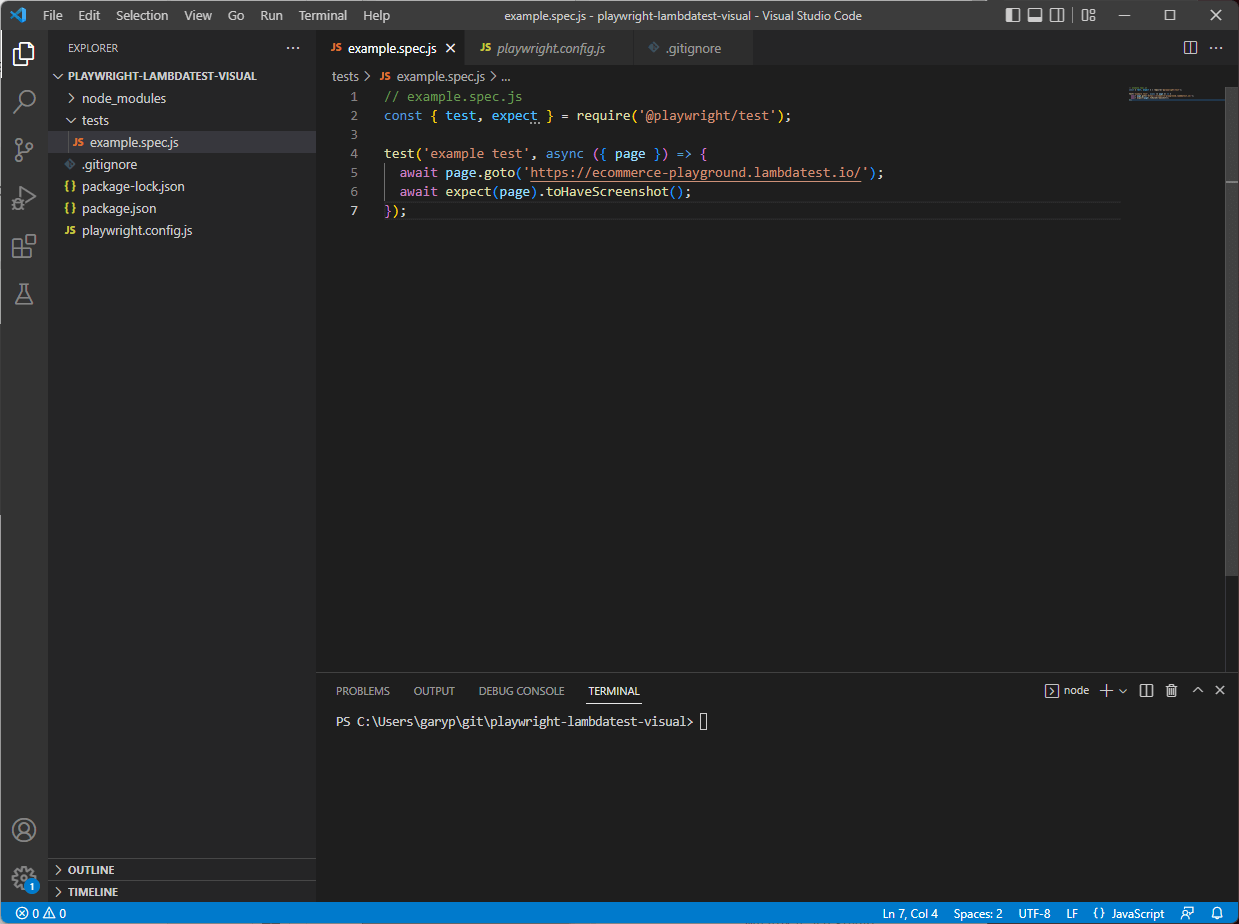Screen dimensions: 1239x924
Task: Toggle the bottom panel visibility
Action: pos(1034,15)
